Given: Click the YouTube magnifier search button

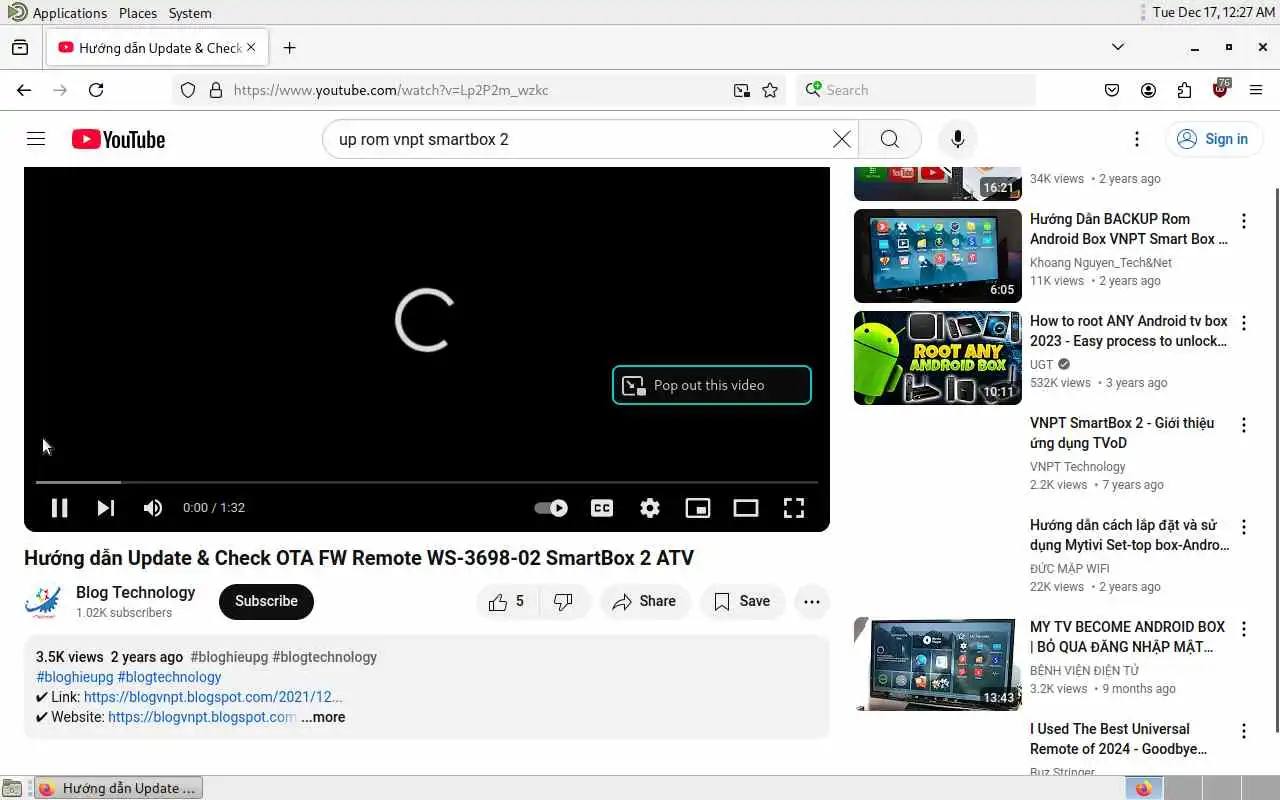Looking at the screenshot, I should [x=889, y=139].
